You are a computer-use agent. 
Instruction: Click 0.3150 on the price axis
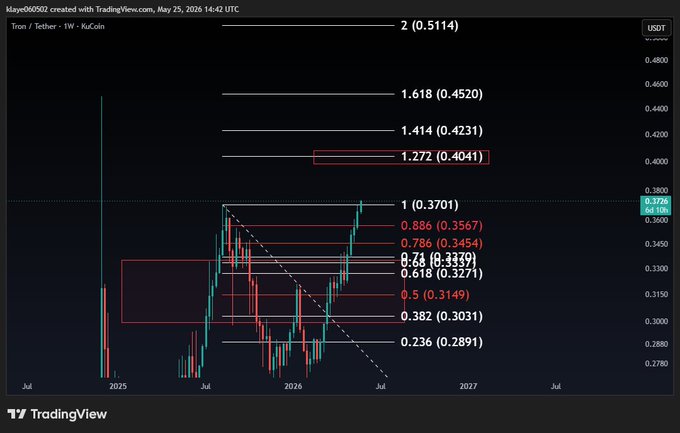(x=656, y=294)
